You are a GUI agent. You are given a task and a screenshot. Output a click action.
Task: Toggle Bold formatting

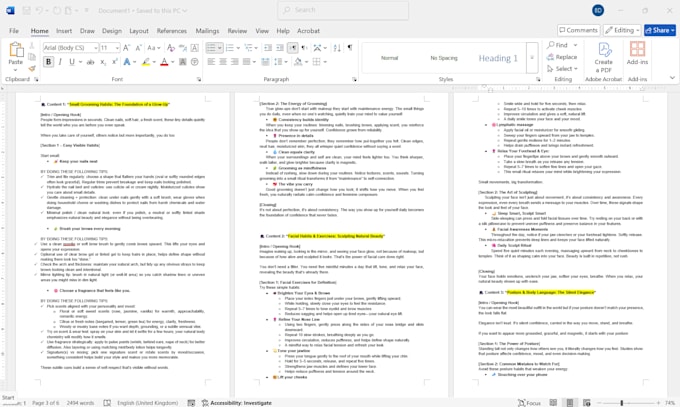click(49, 62)
